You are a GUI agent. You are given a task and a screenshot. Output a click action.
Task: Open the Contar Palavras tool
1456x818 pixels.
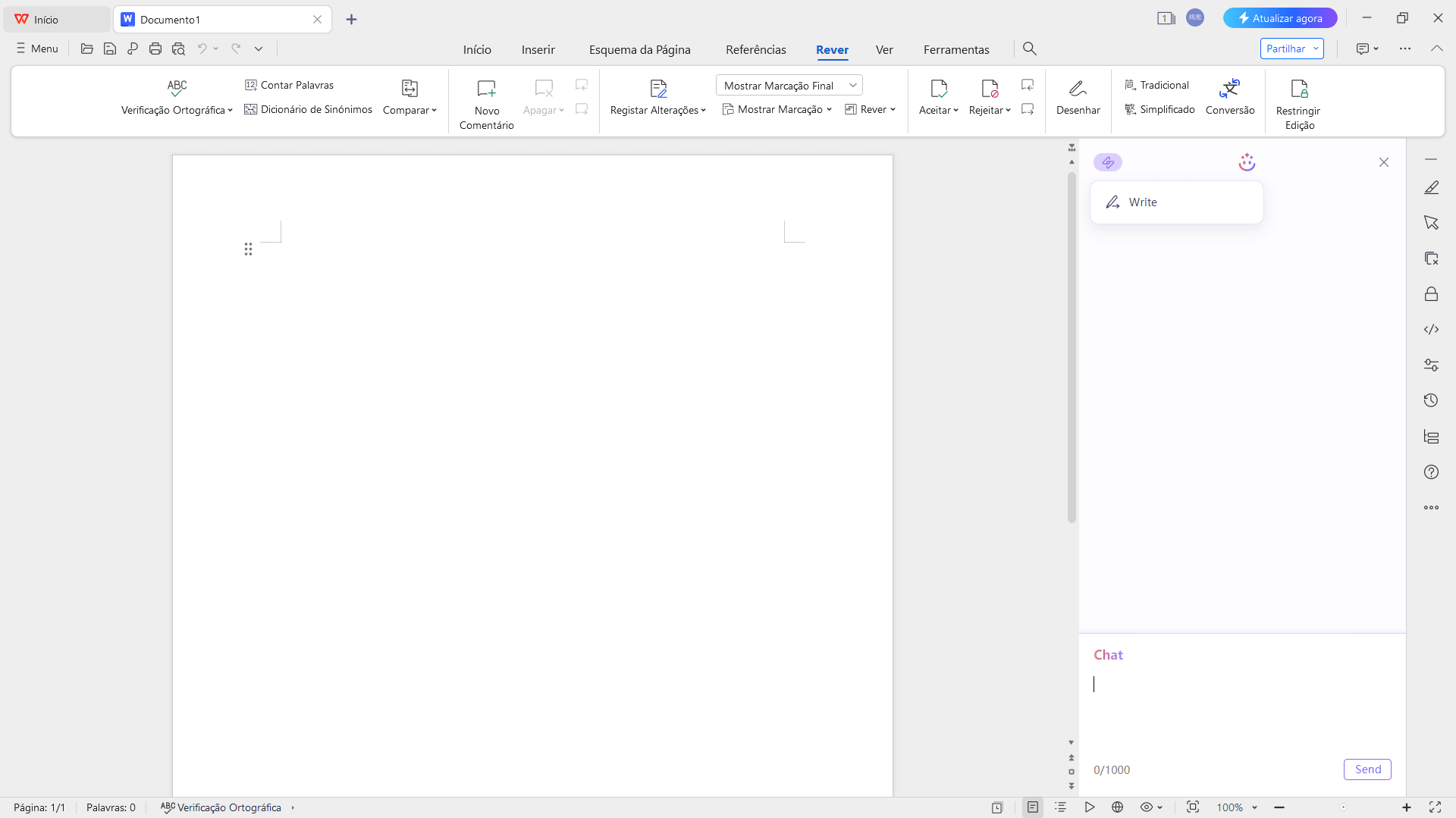289,85
